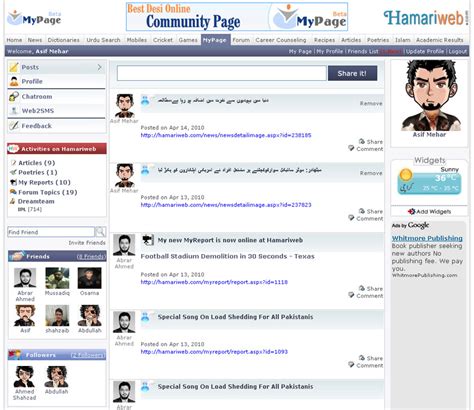Open the Career Counseling menu item
474x410 pixels.
click(x=281, y=40)
